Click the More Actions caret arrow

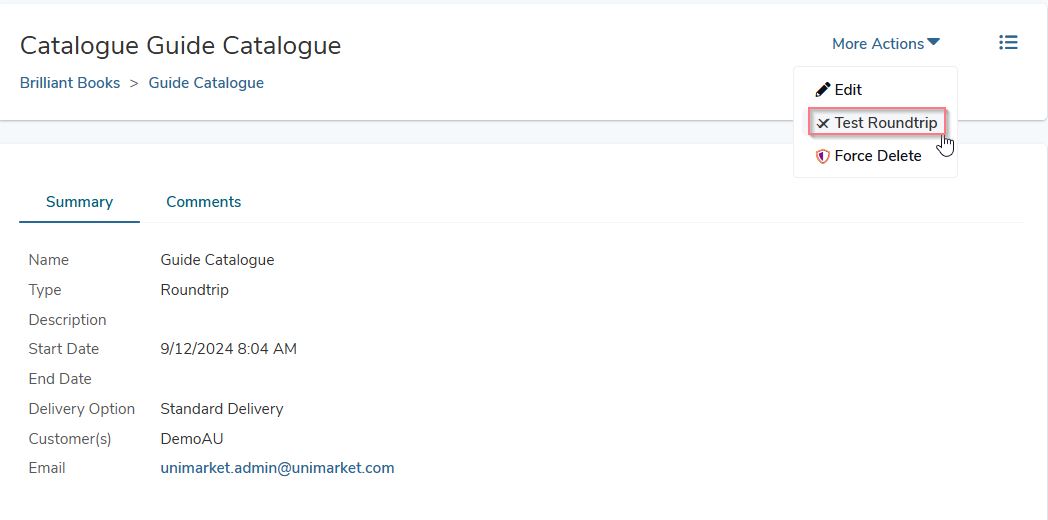tap(934, 42)
